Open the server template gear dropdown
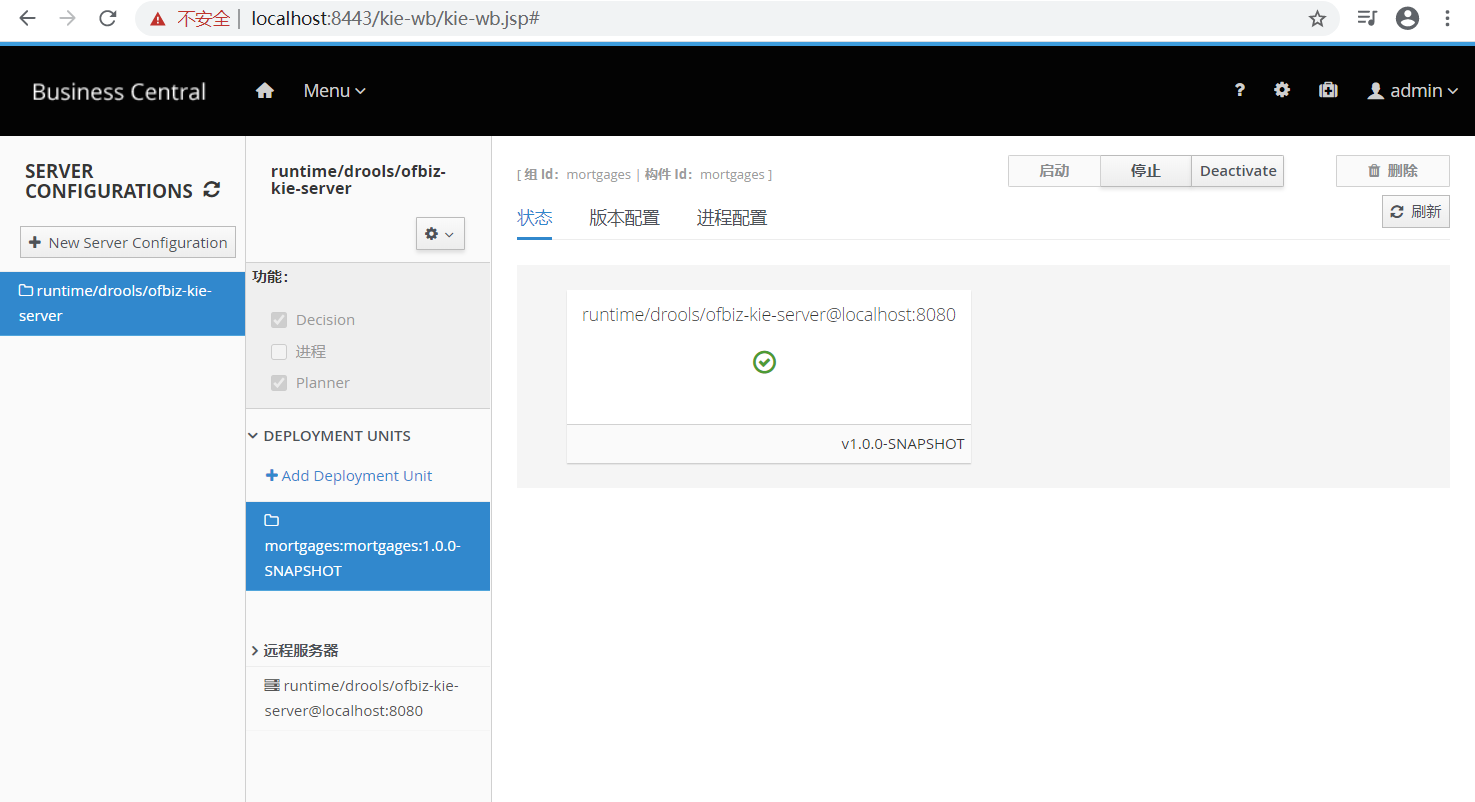 (440, 233)
